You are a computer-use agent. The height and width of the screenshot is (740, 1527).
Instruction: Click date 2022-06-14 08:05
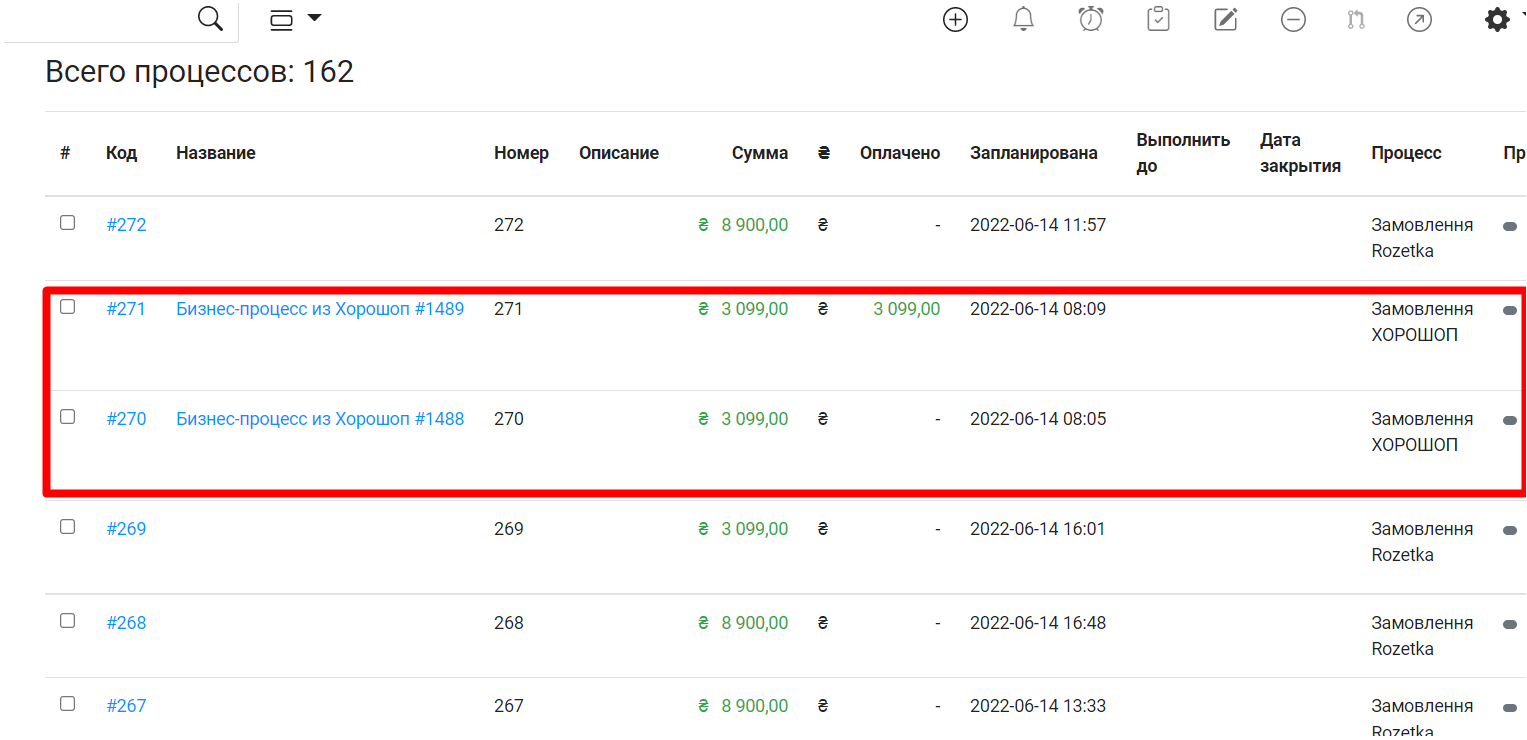[1038, 419]
